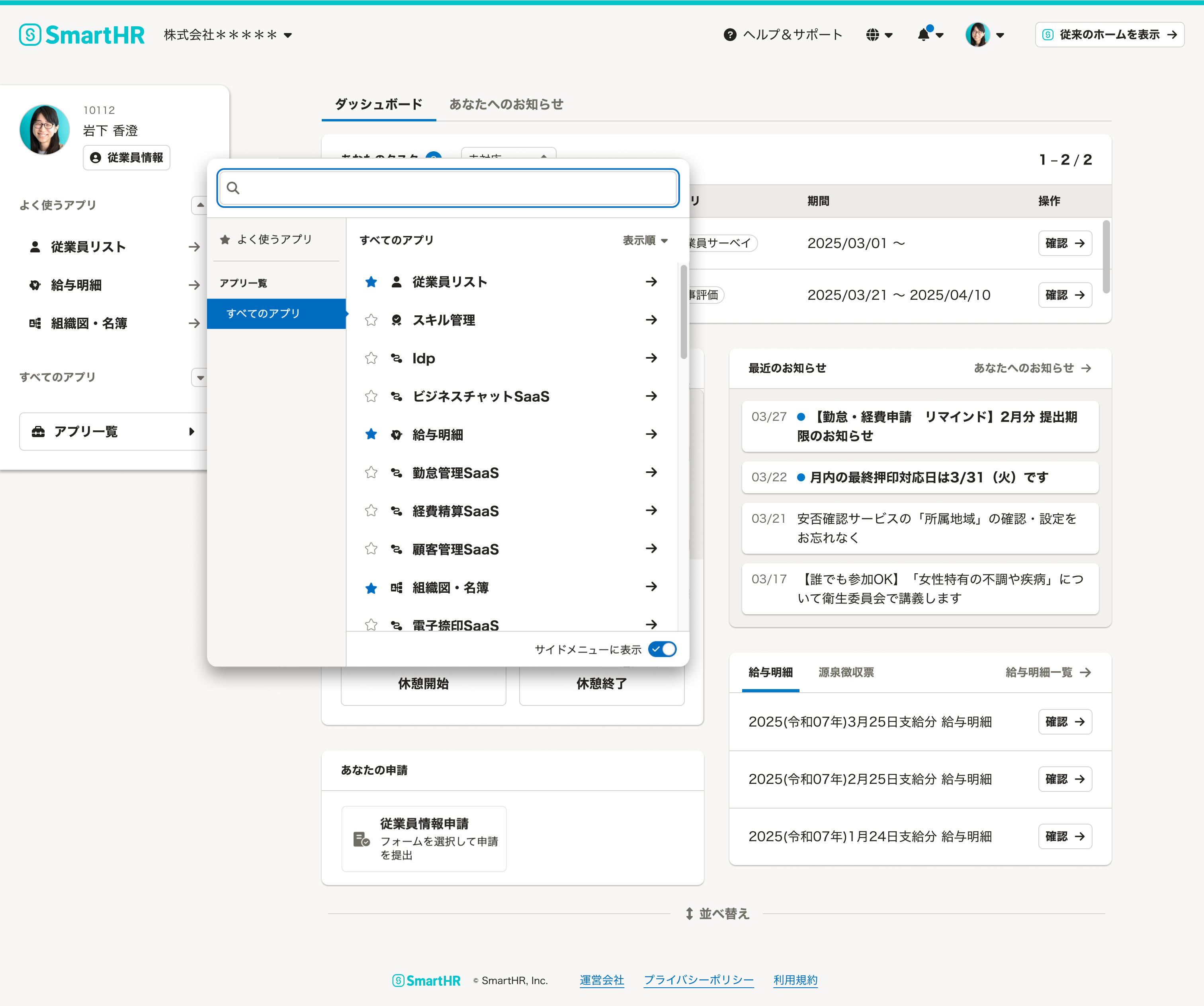Star the ビジネスチャットSaaS app as favorite
This screenshot has height=1006, width=1204.
[x=371, y=396]
